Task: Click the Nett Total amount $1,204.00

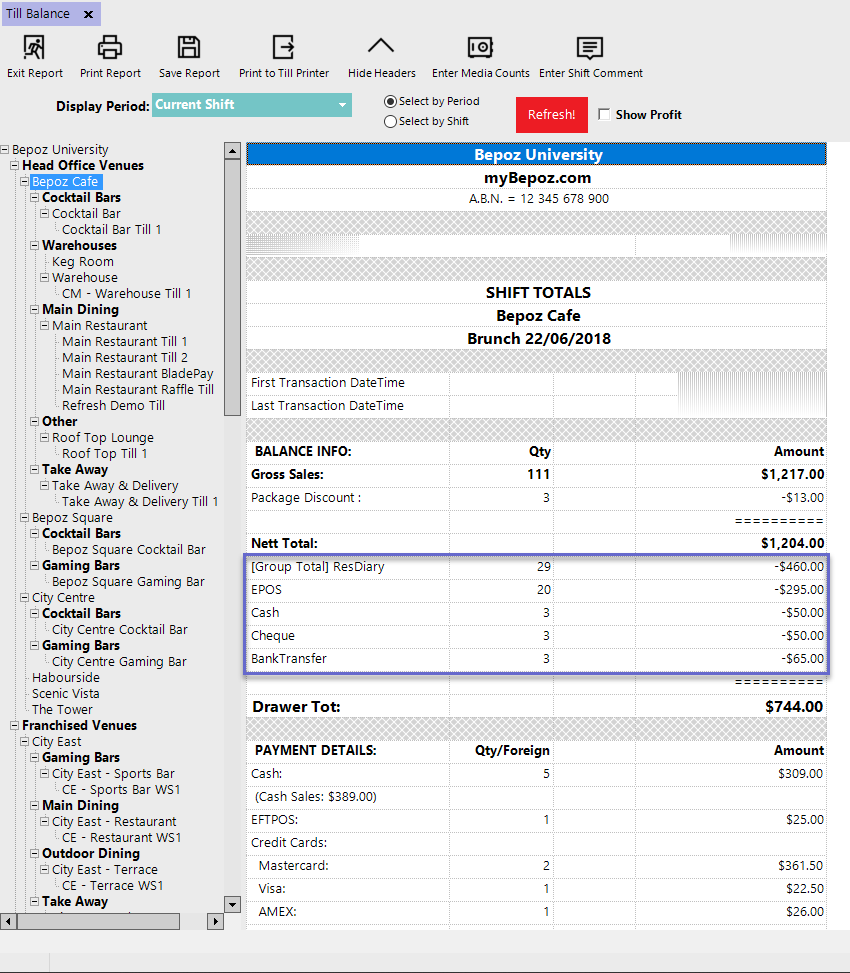Action: 792,544
